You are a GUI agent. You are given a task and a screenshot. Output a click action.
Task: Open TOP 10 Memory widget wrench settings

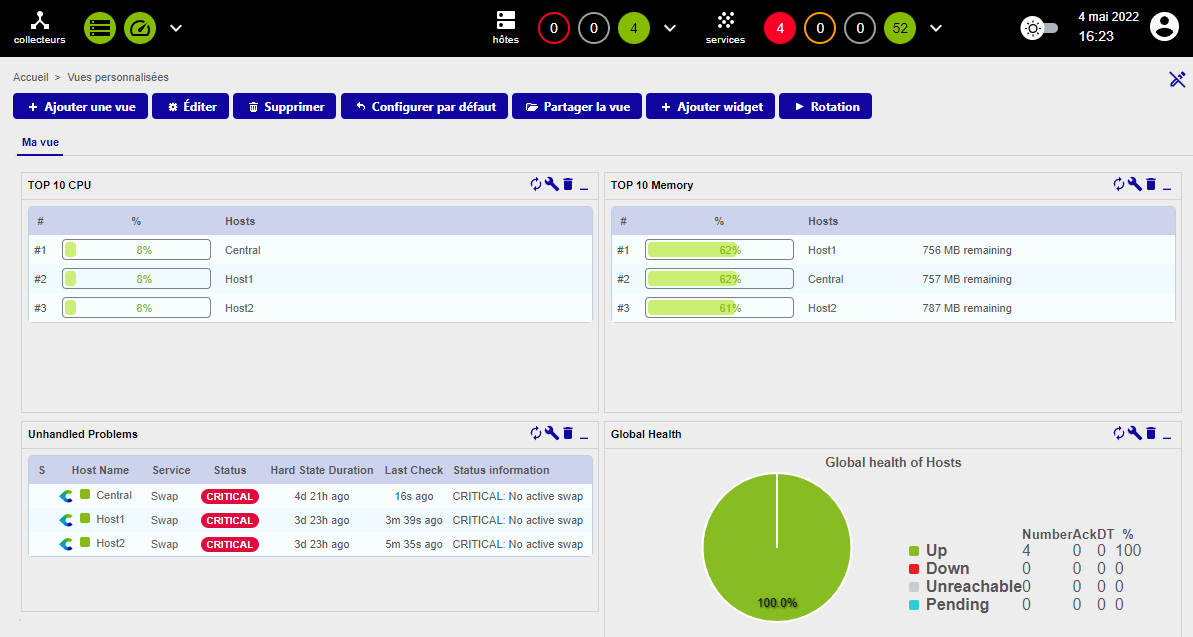click(1134, 184)
